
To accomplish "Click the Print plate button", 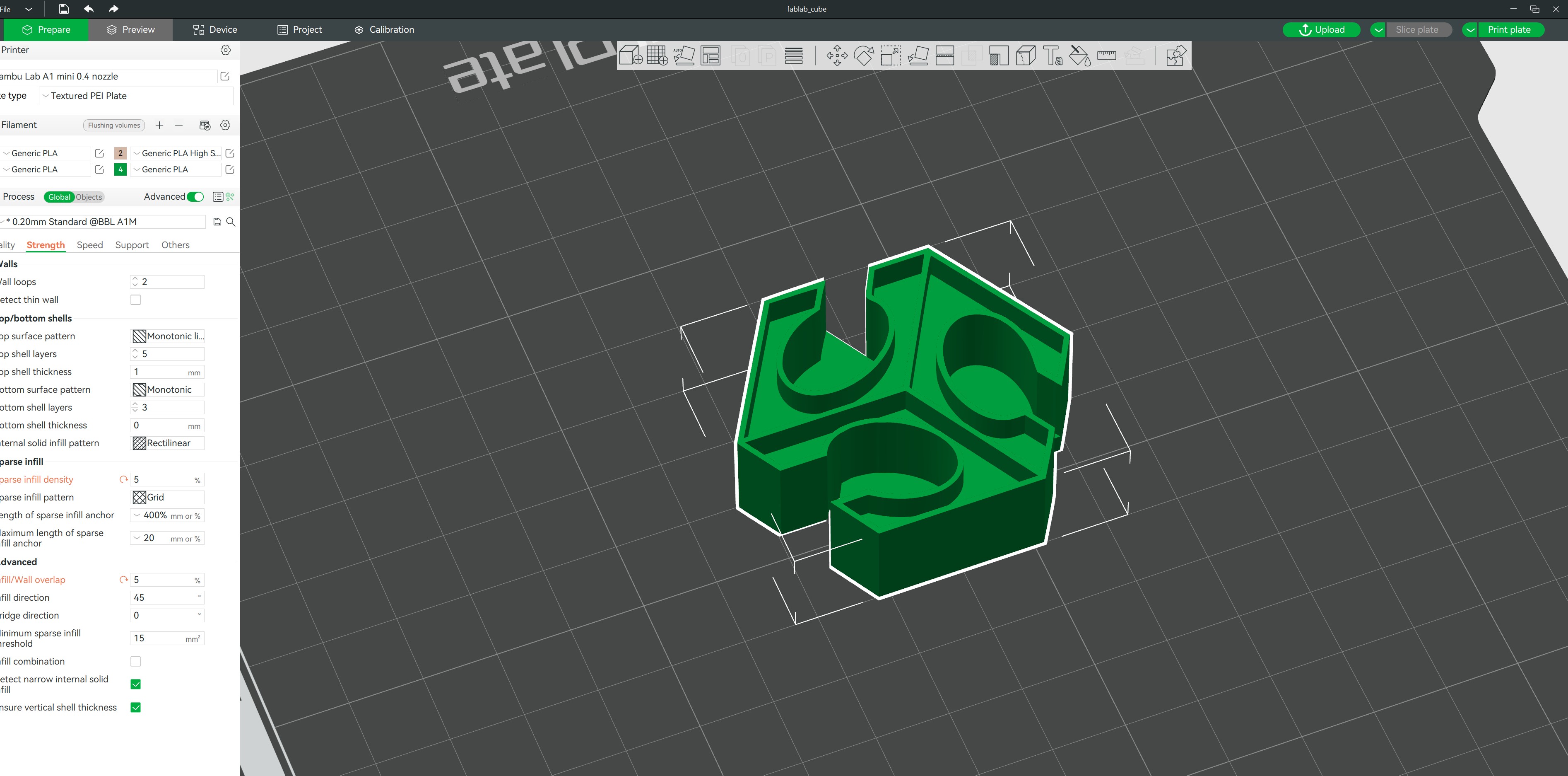I will pyautogui.click(x=1511, y=30).
